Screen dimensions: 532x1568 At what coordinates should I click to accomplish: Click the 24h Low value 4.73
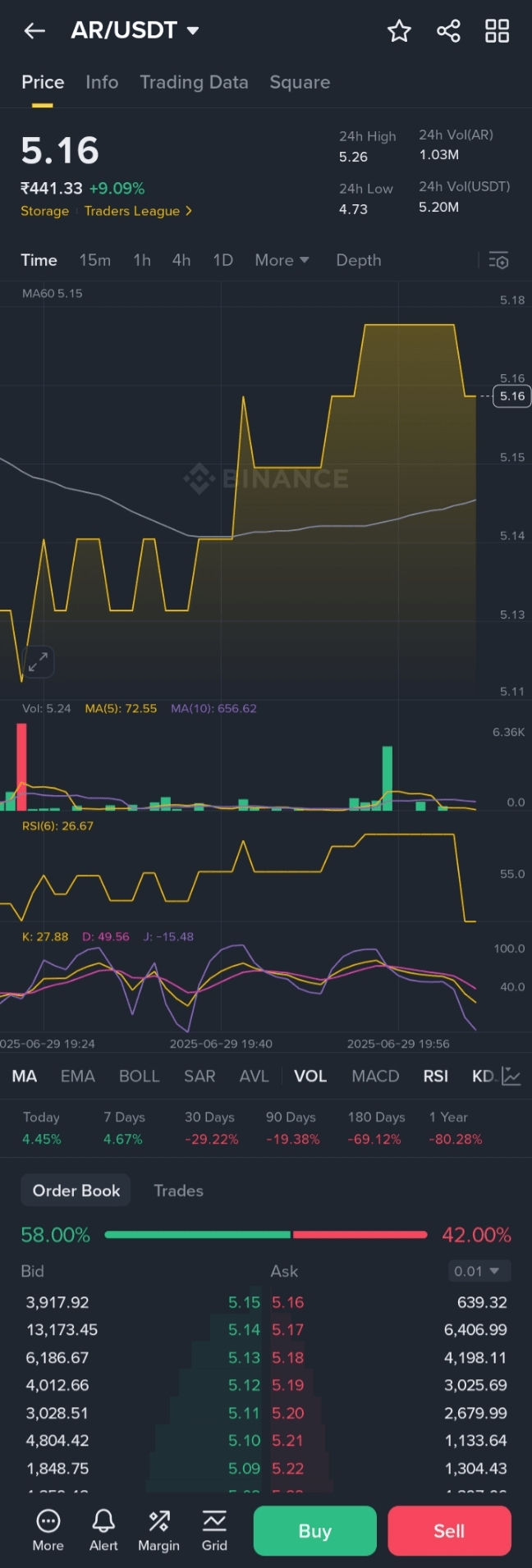pyautogui.click(x=354, y=209)
